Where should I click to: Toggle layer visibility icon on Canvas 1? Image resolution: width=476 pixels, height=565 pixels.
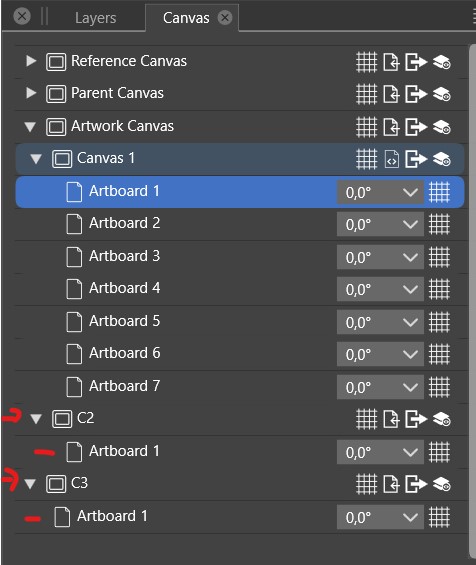(441, 159)
